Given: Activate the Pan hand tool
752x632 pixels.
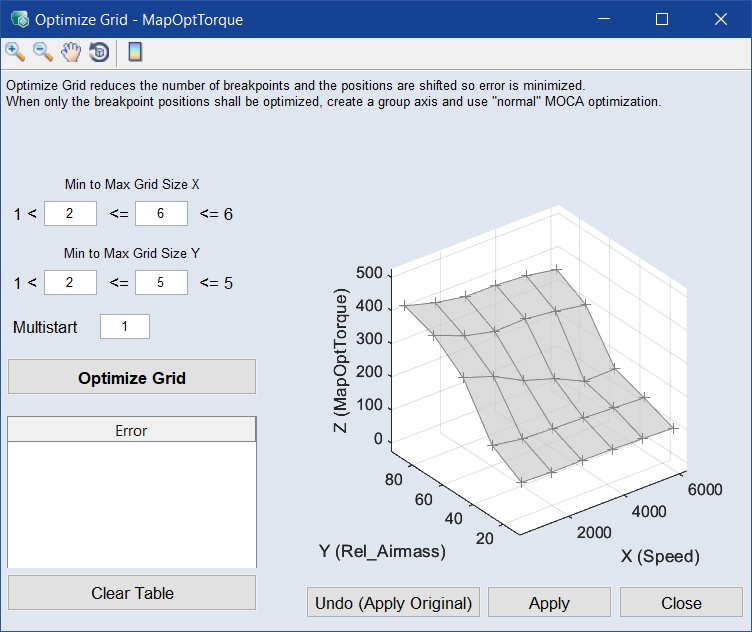Looking at the screenshot, I should (71, 52).
